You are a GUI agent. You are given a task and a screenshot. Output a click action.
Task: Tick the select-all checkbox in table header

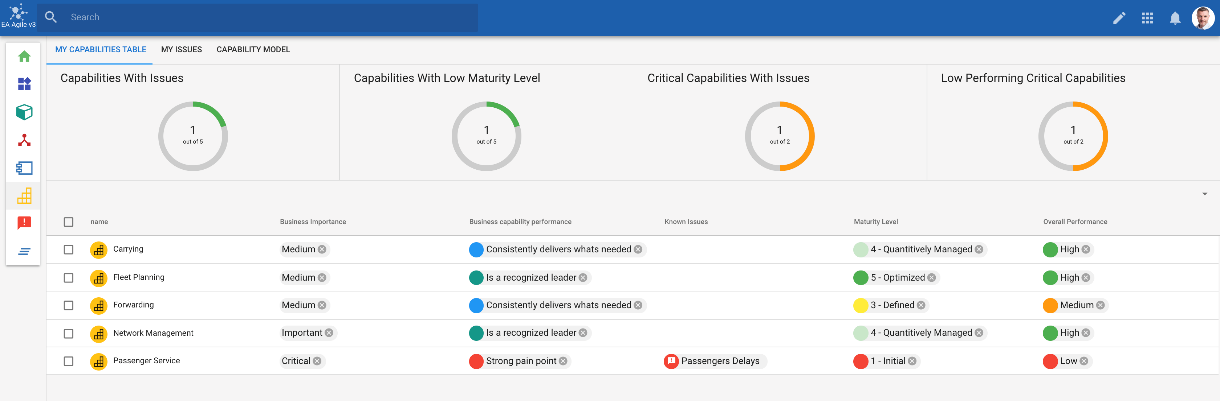69,222
